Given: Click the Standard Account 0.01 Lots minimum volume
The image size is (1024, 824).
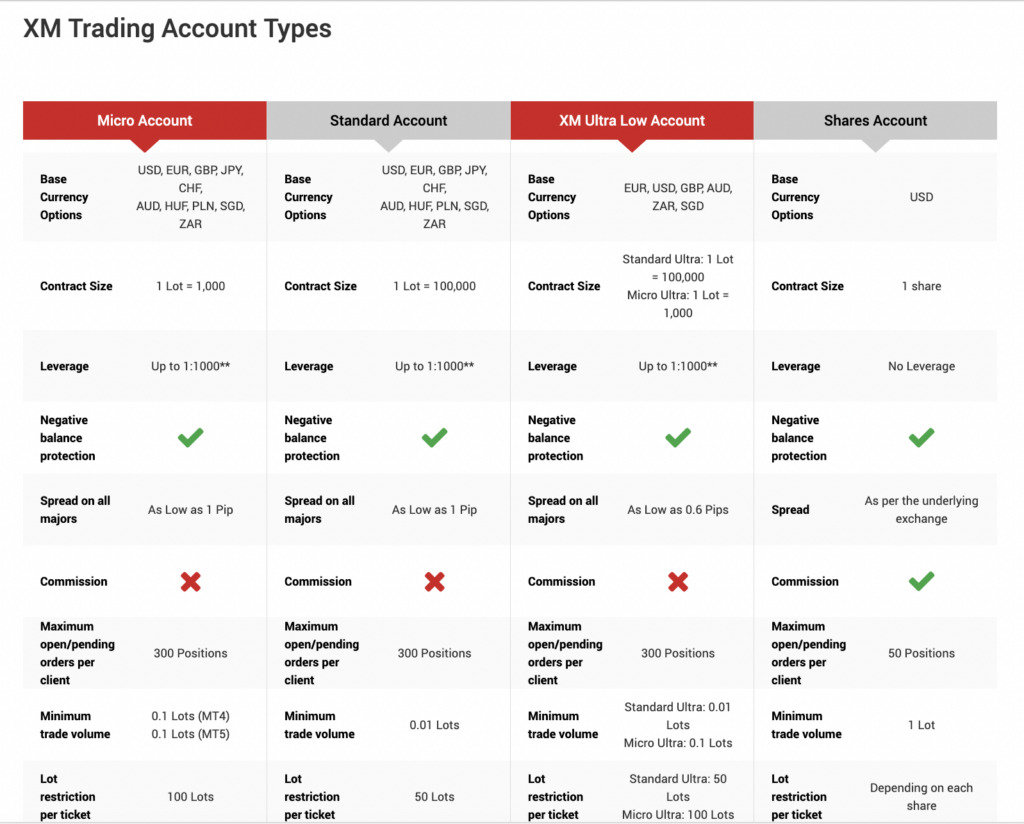Looking at the screenshot, I should (x=434, y=725).
